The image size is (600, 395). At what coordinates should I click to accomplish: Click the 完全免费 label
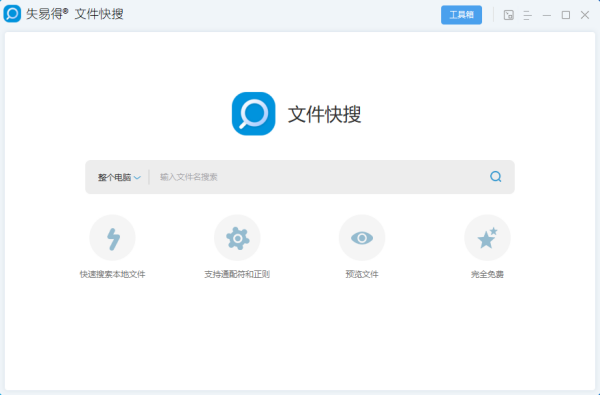tap(487, 274)
